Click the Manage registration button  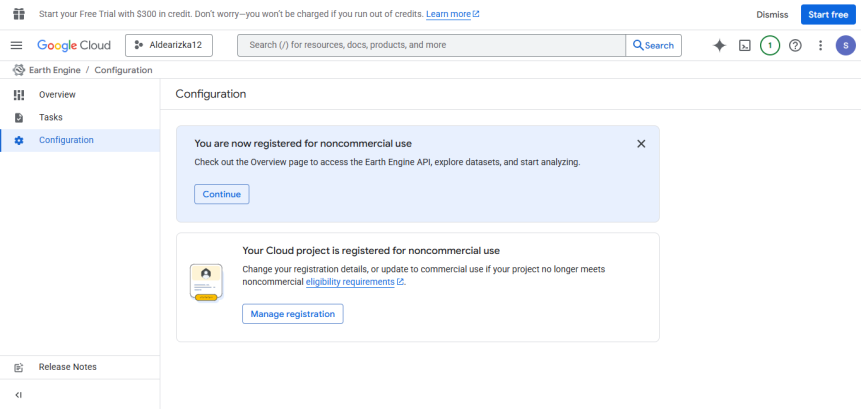pos(293,314)
